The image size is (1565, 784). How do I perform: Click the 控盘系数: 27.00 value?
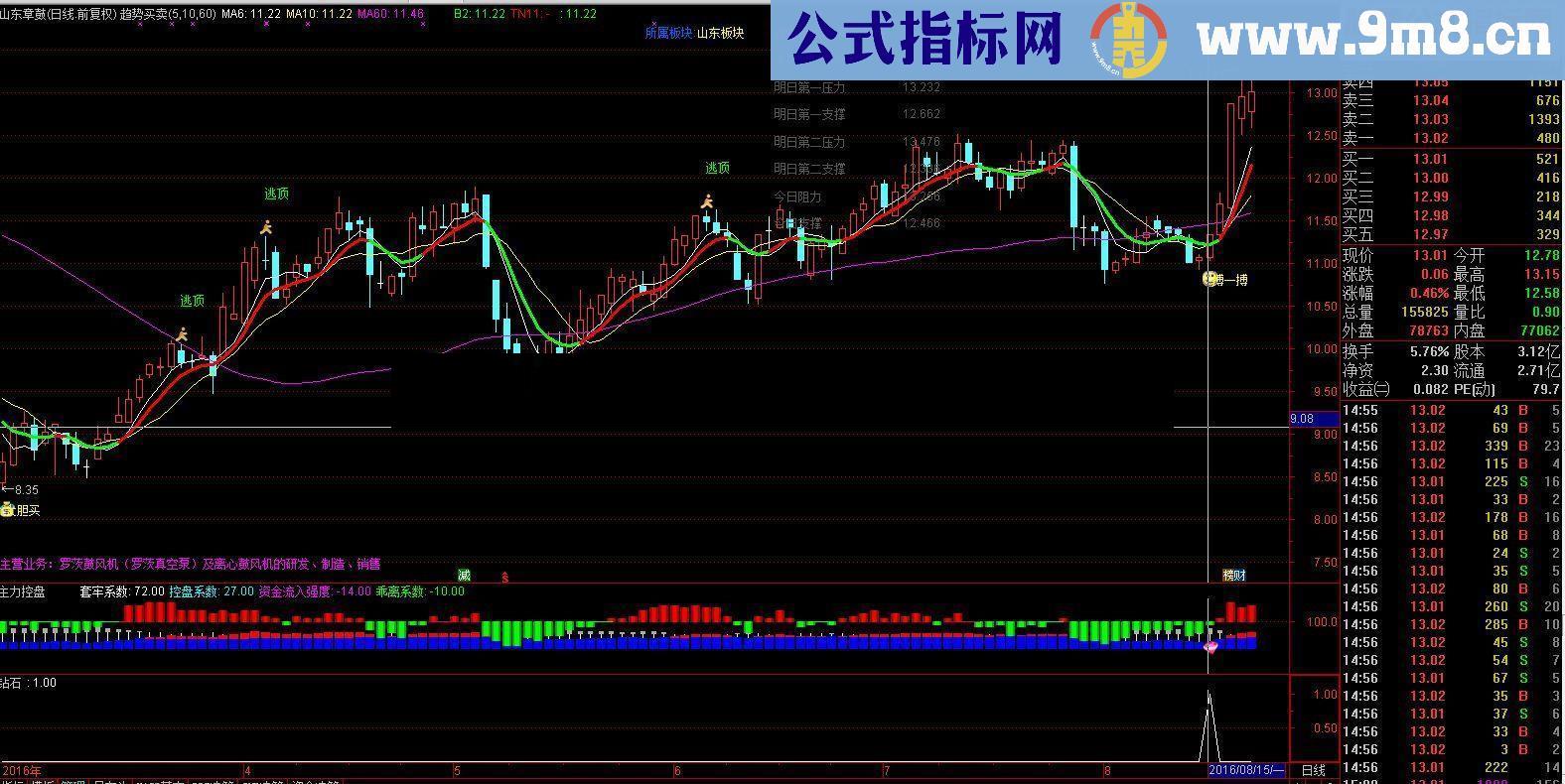[212, 591]
